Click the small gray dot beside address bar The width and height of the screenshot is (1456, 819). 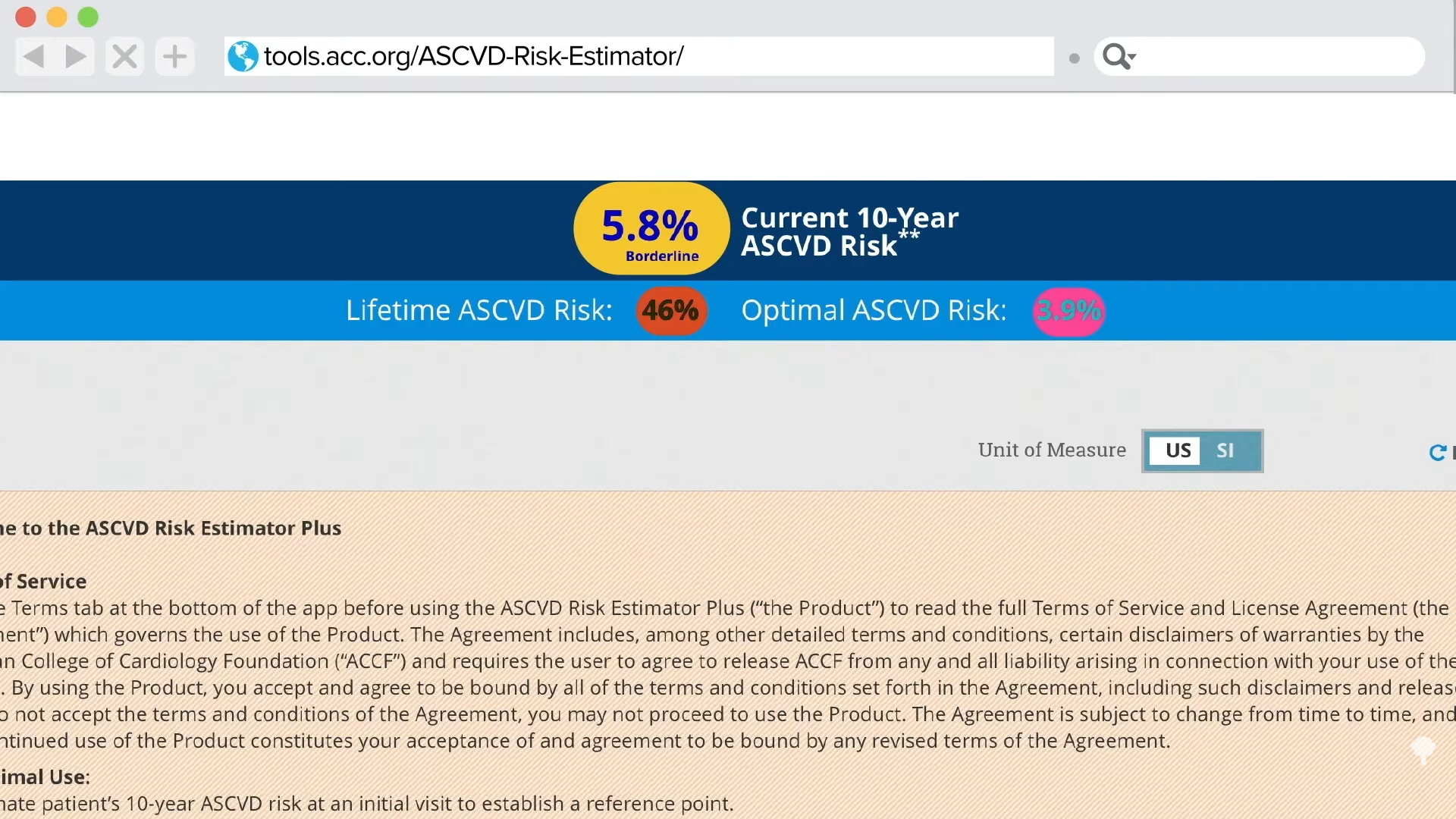pos(1074,58)
